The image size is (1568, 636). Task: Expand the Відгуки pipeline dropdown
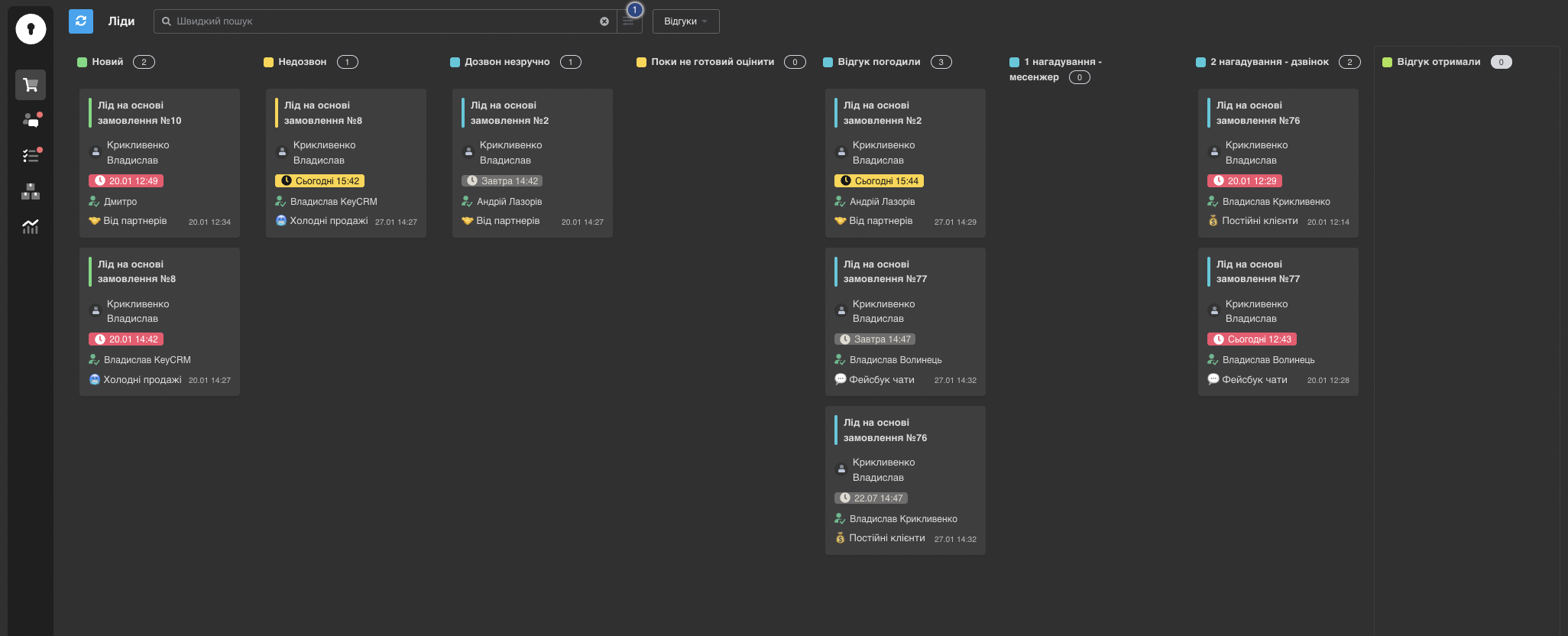tap(685, 21)
